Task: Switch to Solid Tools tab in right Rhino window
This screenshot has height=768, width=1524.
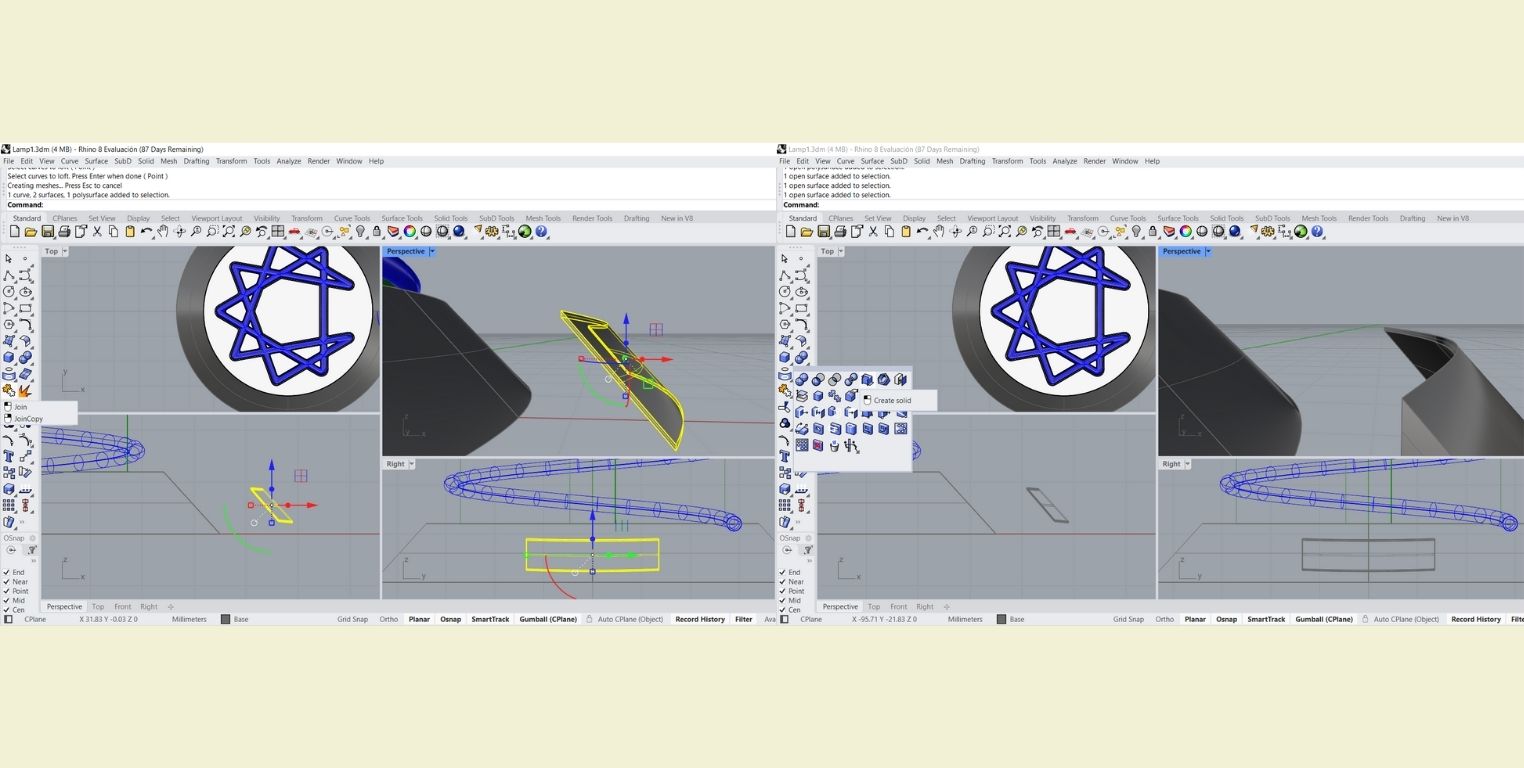Action: pos(1227,218)
